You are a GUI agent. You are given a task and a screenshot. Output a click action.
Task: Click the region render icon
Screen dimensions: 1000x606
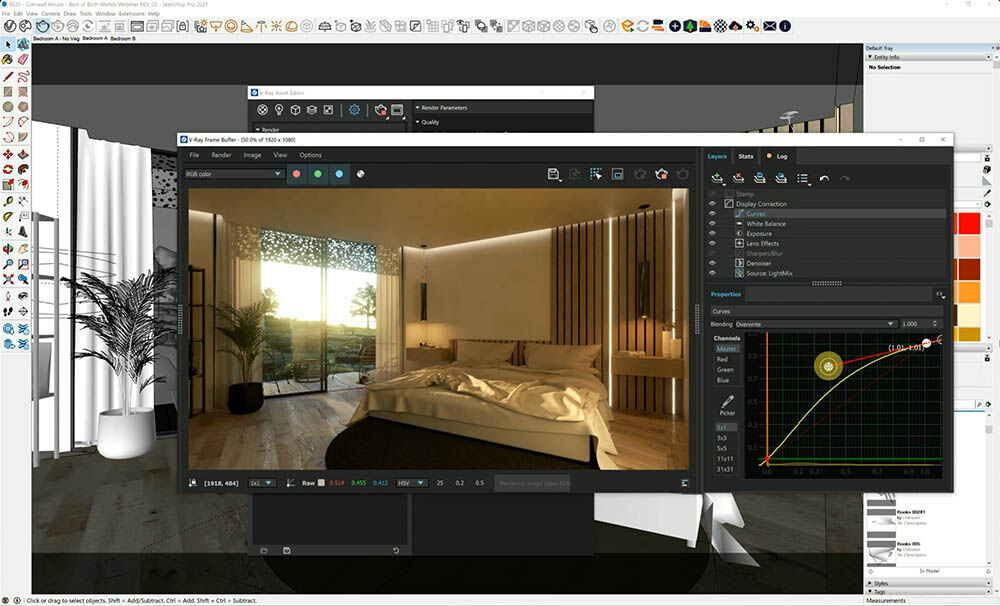596,174
